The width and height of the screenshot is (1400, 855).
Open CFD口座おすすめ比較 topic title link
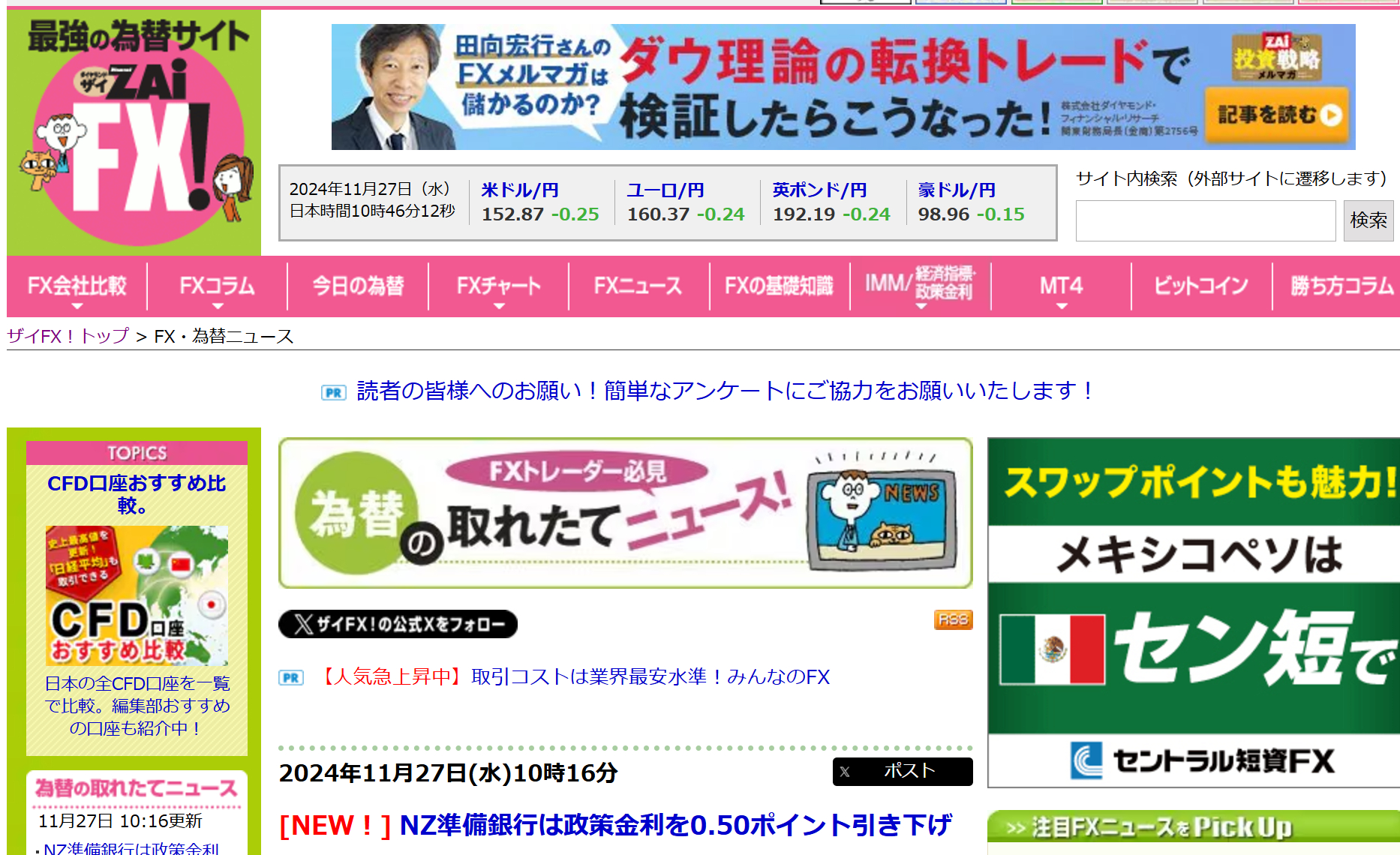point(137,494)
